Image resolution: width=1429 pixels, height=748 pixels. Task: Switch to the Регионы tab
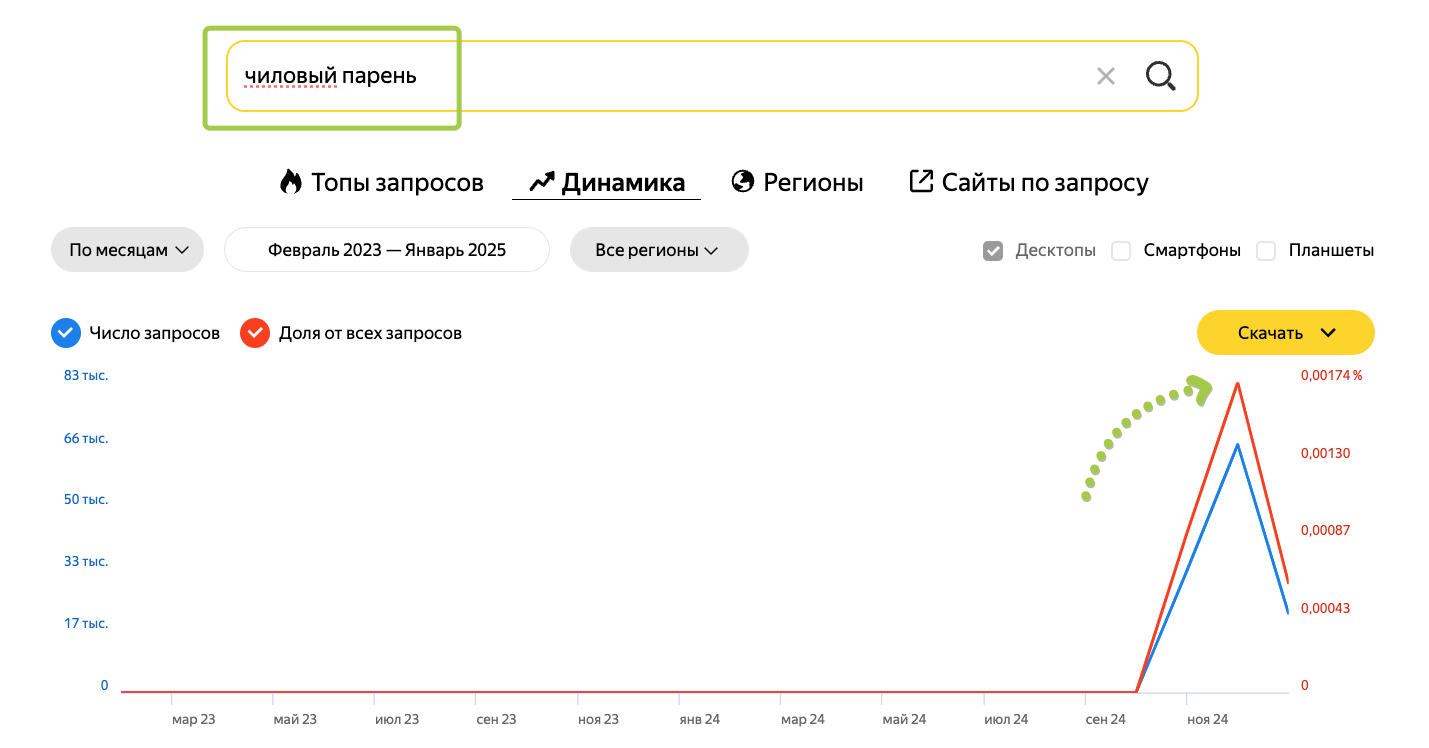click(x=813, y=183)
